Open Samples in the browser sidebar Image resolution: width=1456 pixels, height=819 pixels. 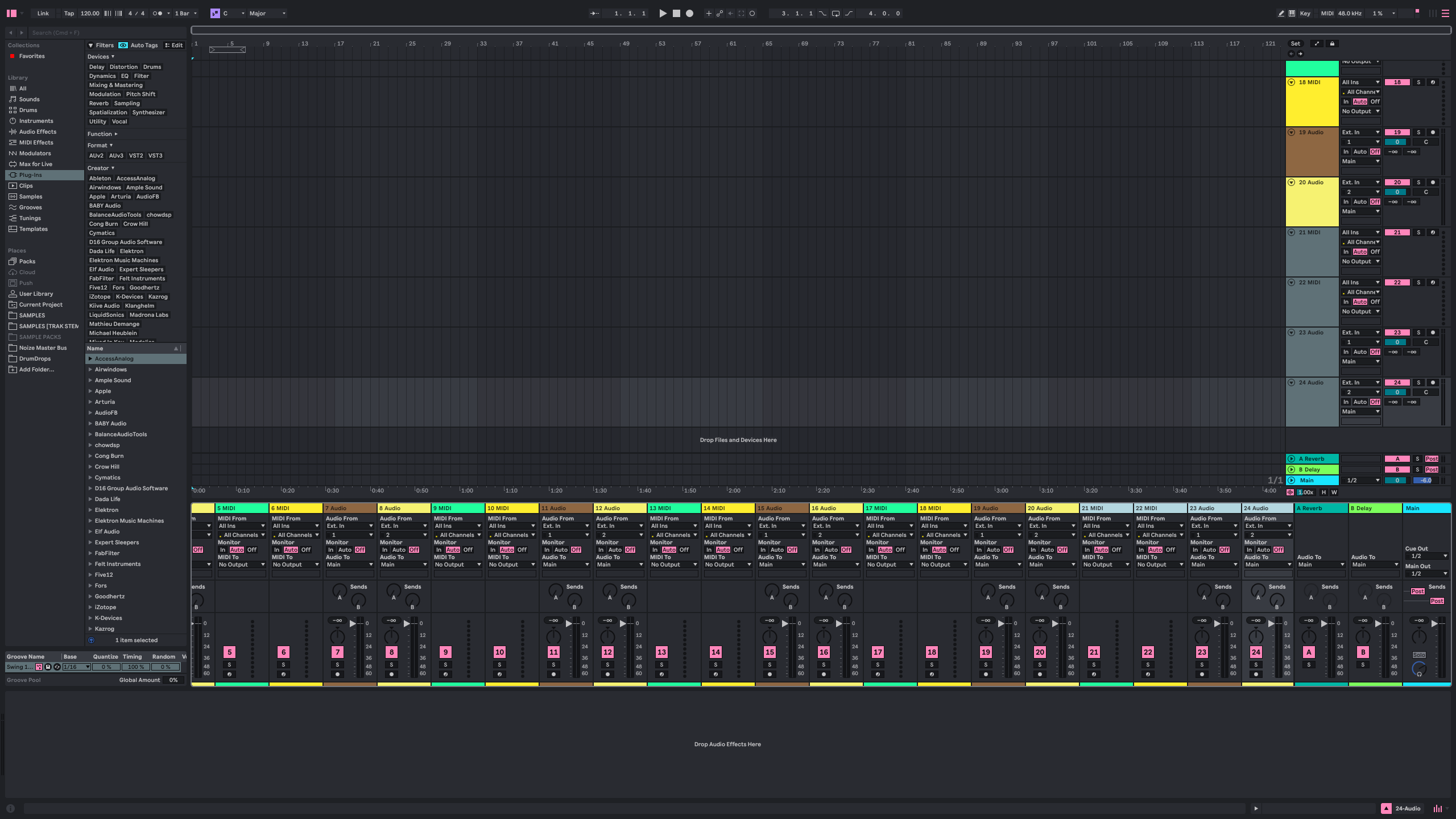coord(31,196)
